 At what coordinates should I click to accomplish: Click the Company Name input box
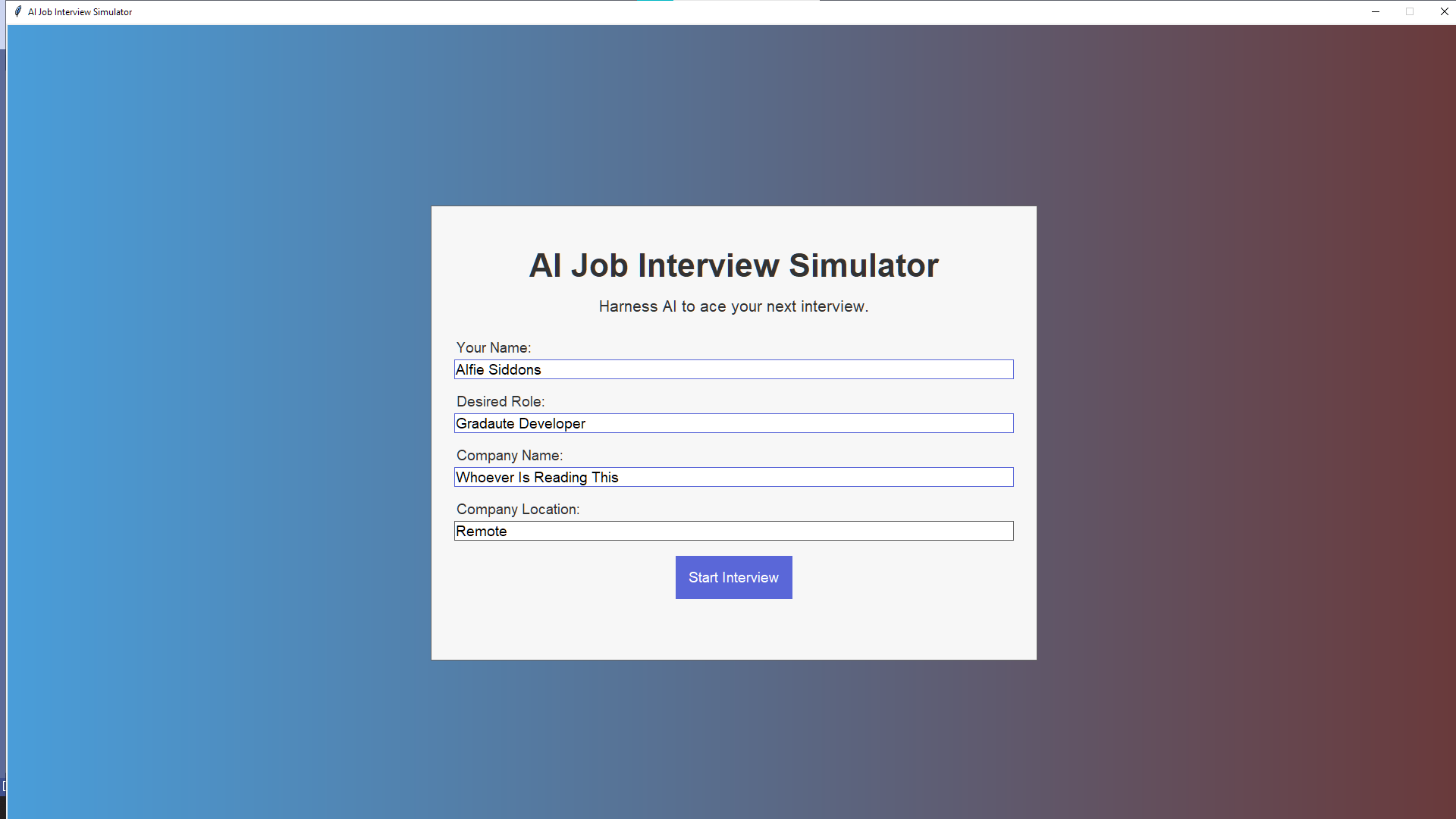coord(733,477)
